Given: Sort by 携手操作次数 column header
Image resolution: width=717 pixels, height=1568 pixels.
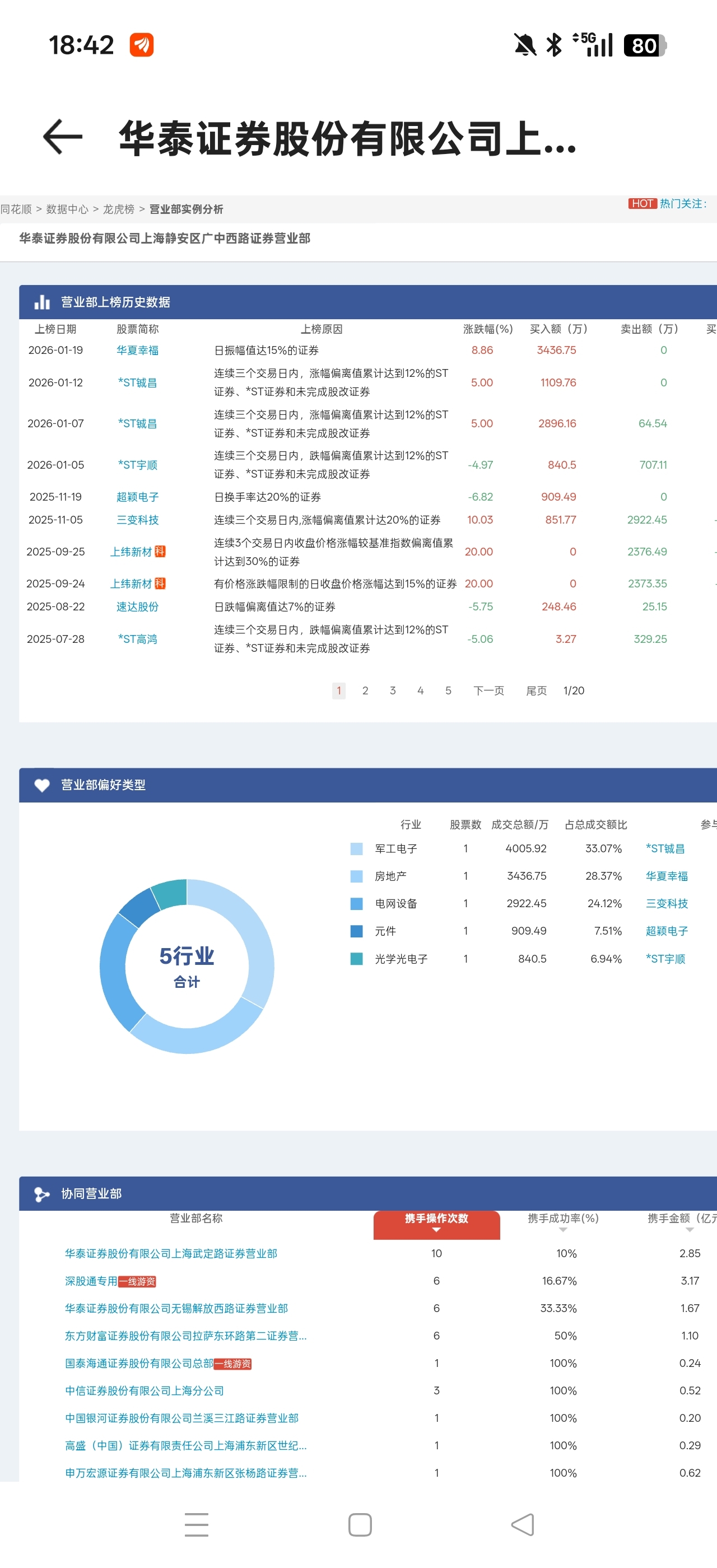Looking at the screenshot, I should 436,1224.
